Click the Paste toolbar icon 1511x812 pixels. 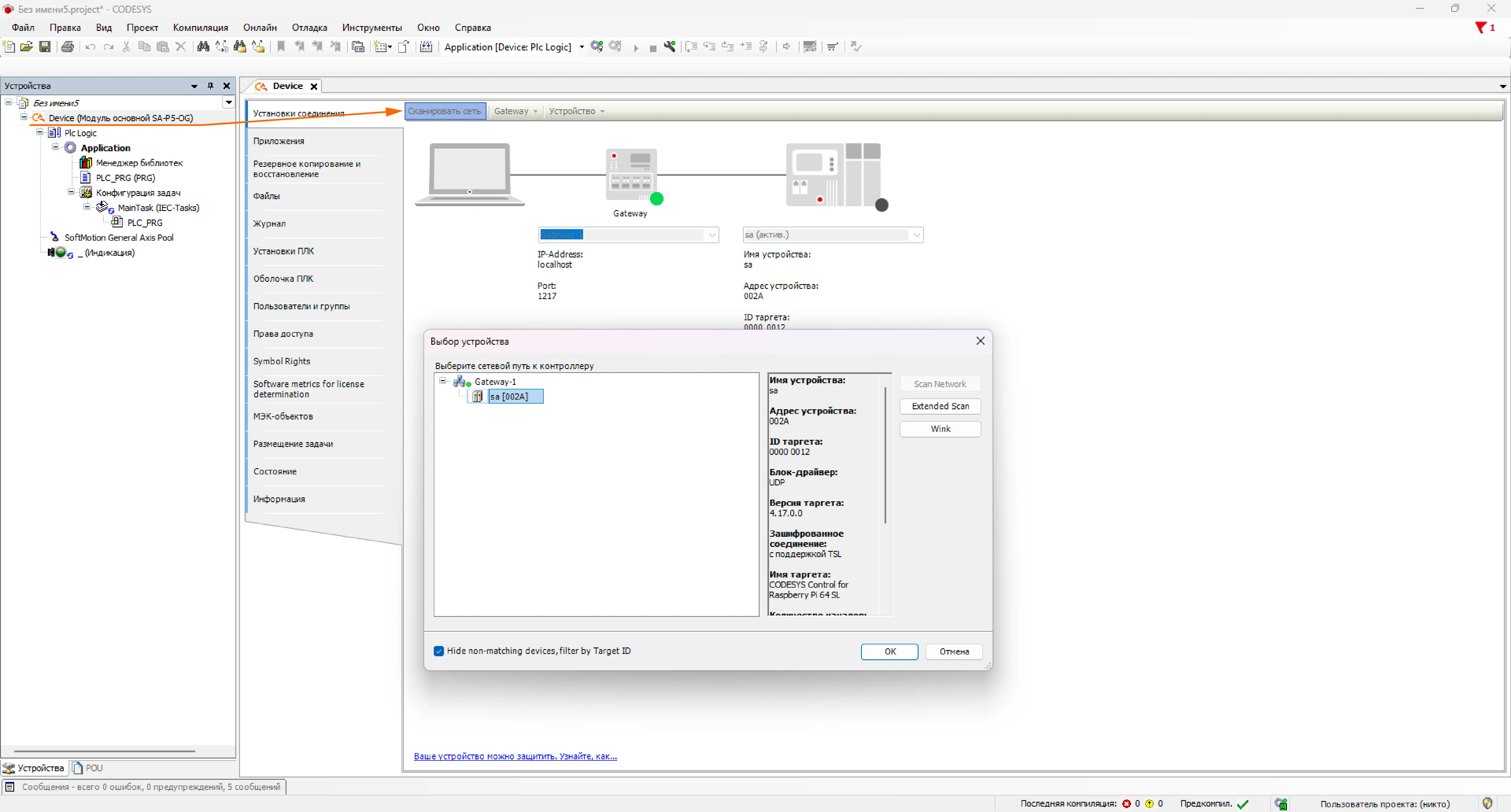[x=163, y=47]
